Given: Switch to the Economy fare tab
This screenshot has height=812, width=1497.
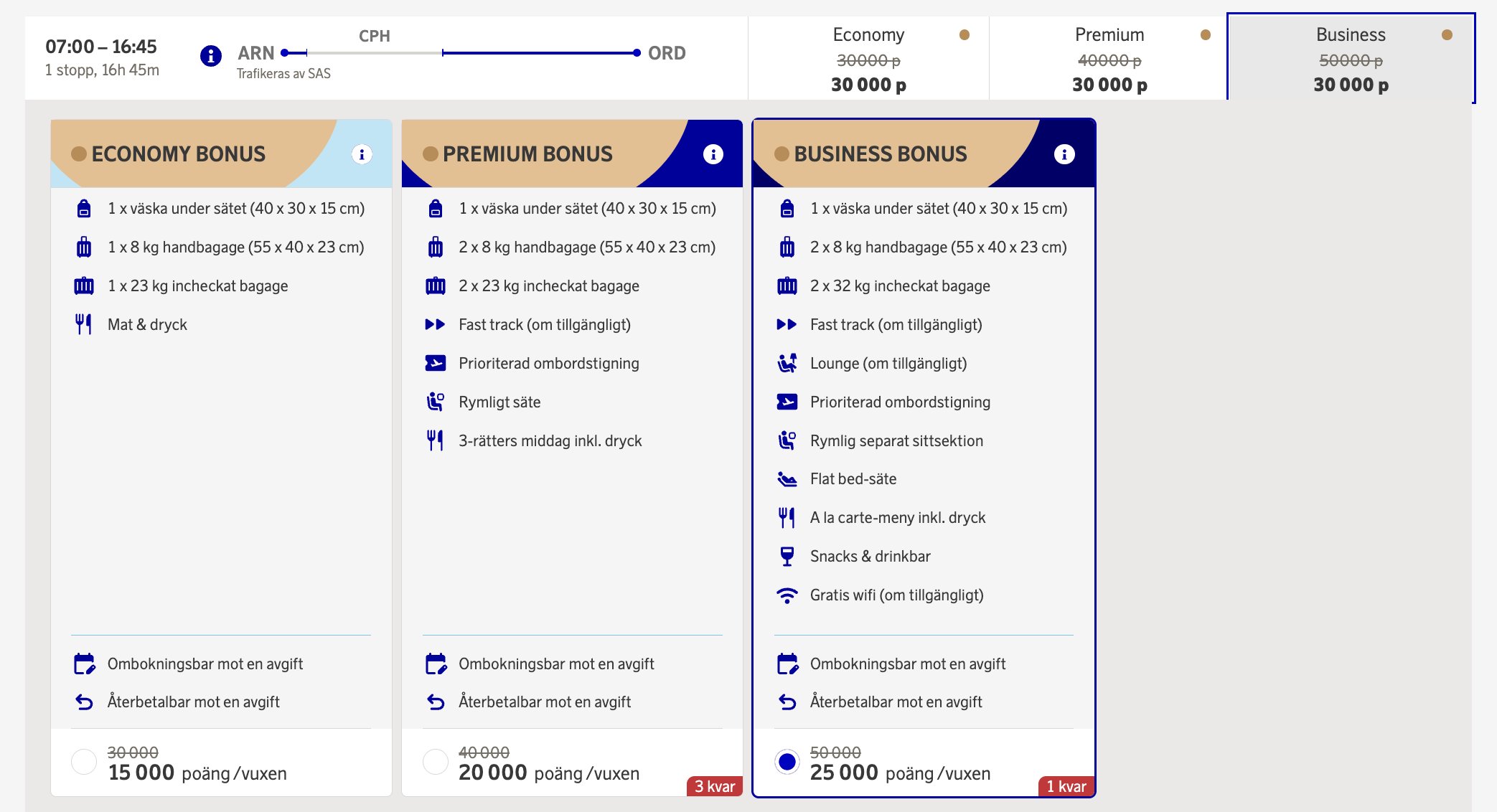Looking at the screenshot, I should (x=868, y=59).
